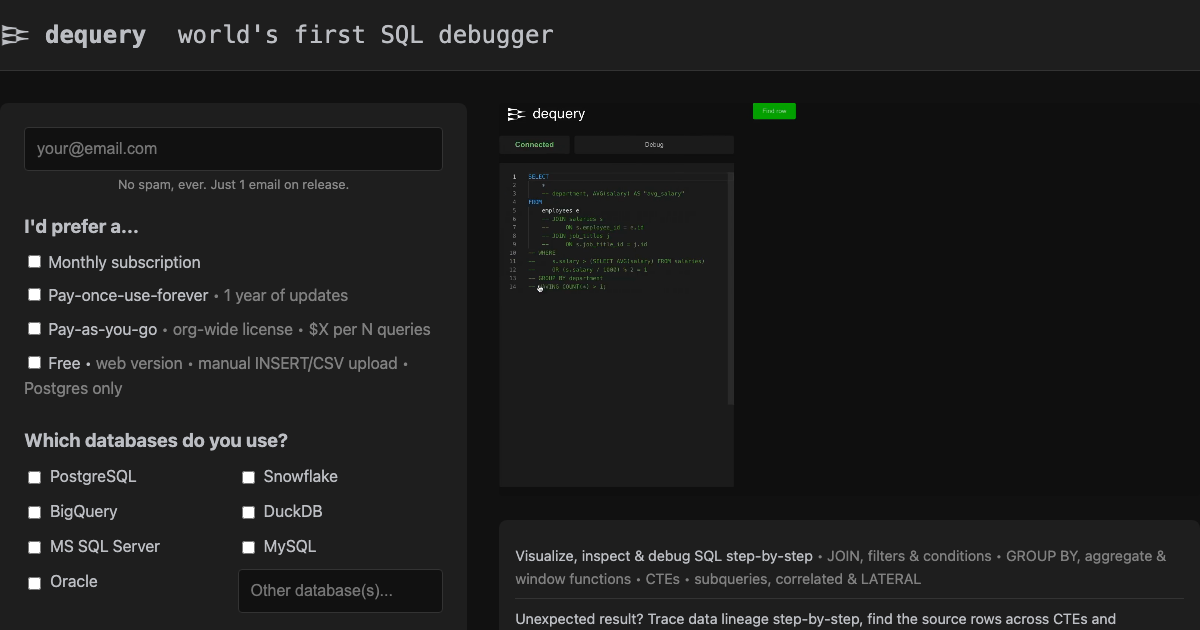
Task: Click 'Which databases do you use?' heading
Action: point(156,441)
